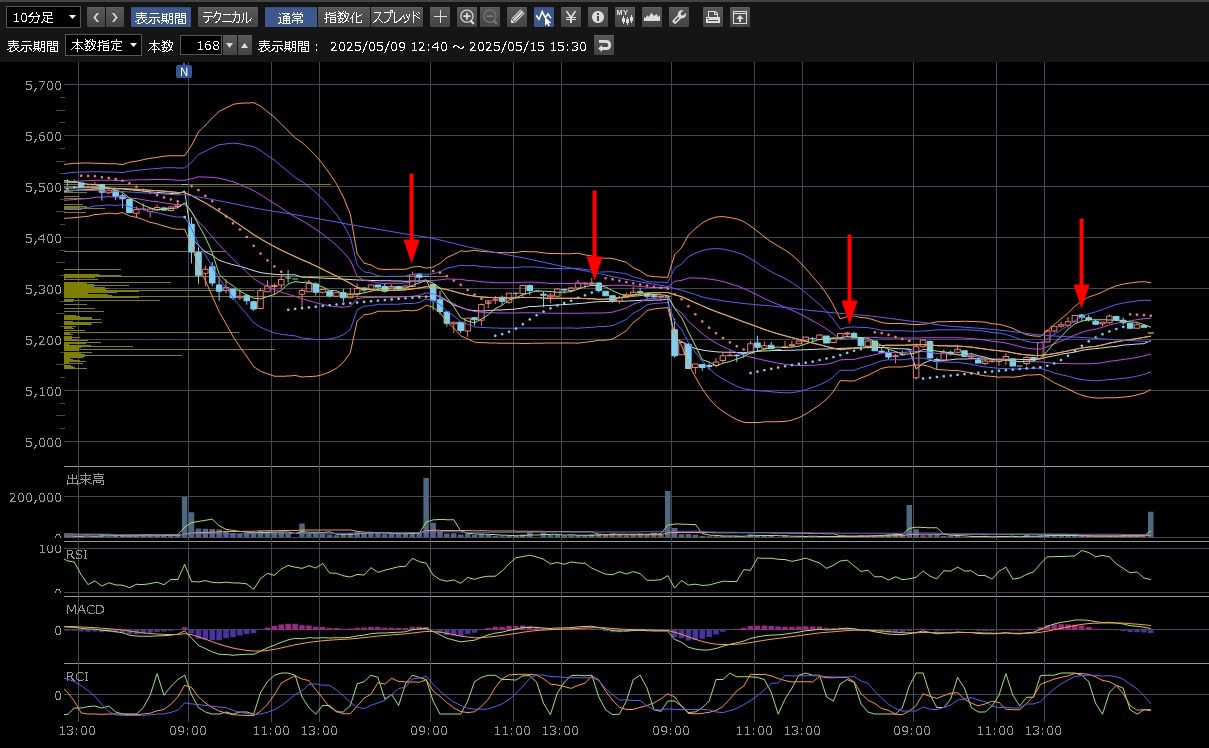1209x748 pixels.
Task: Open the 本数指定 period type dropdown
Action: pos(103,46)
